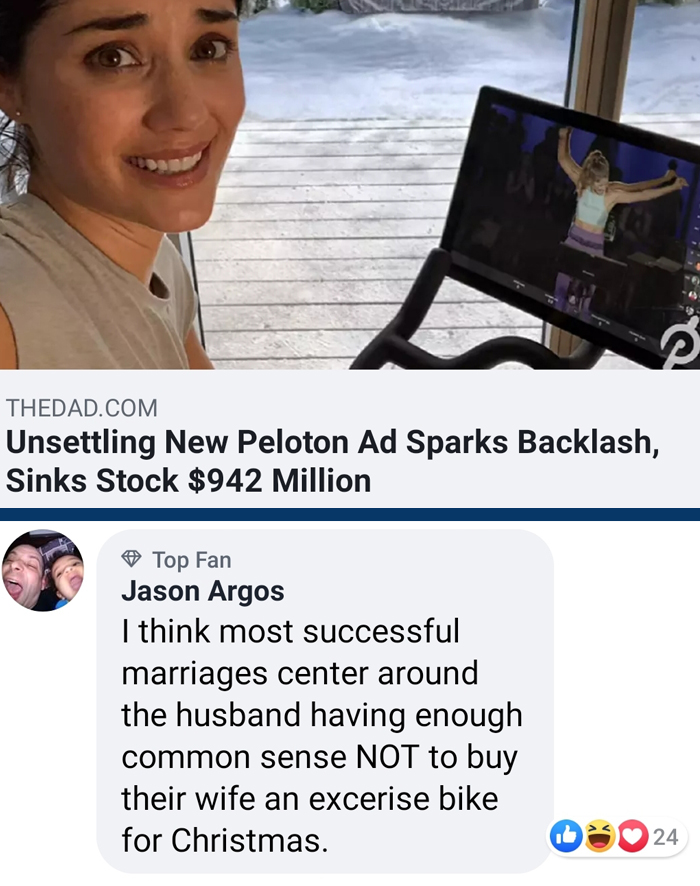700x886 pixels.
Task: Click the "Sinks Stock $942 Million" headline line
Action: [x=188, y=481]
